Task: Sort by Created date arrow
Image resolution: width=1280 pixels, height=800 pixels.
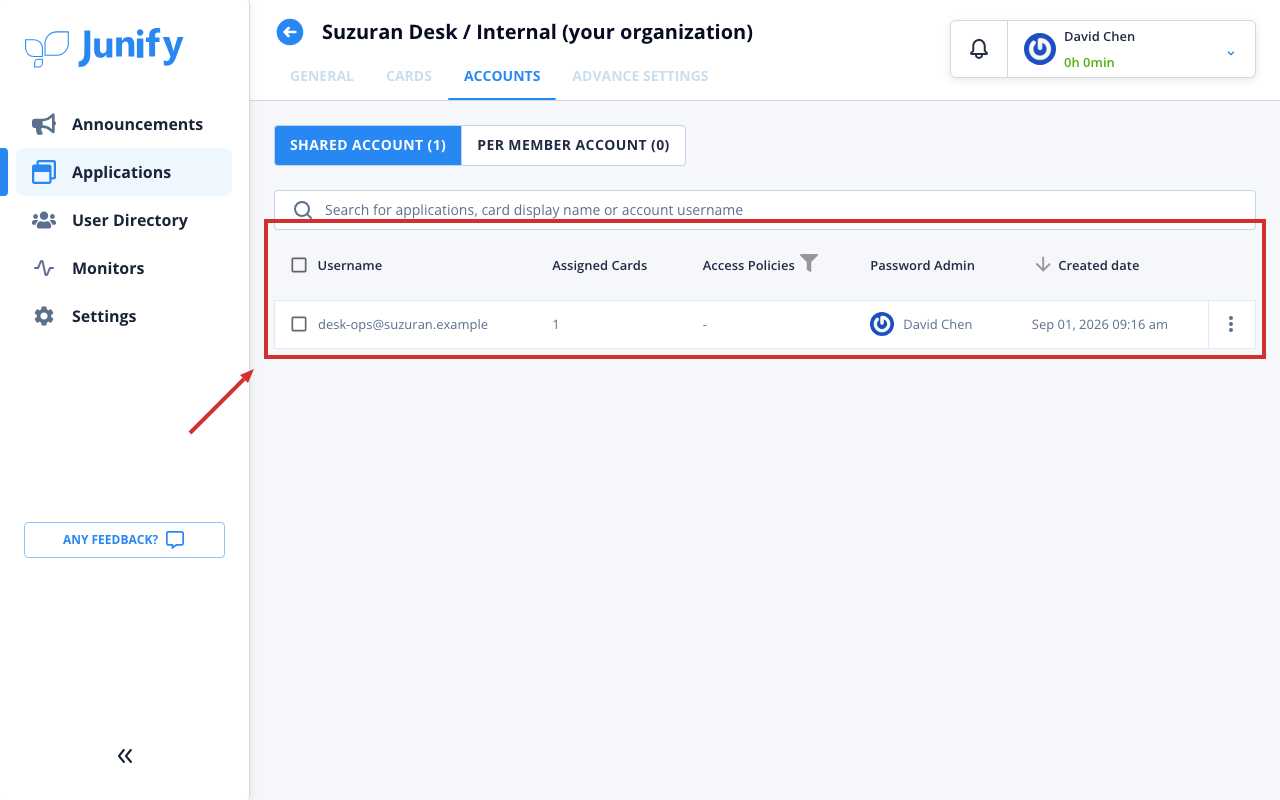Action: [x=1043, y=264]
